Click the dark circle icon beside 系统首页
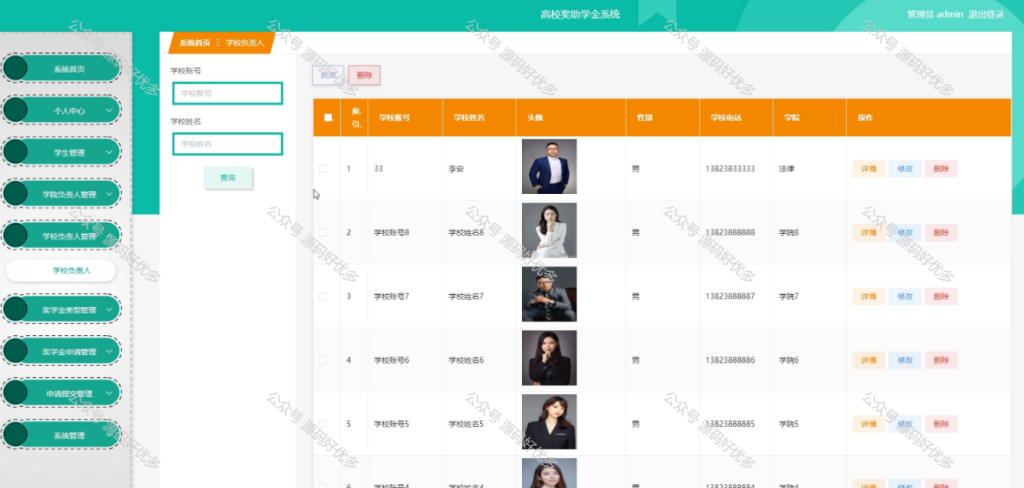The width and height of the screenshot is (1024, 488). [x=15, y=68]
